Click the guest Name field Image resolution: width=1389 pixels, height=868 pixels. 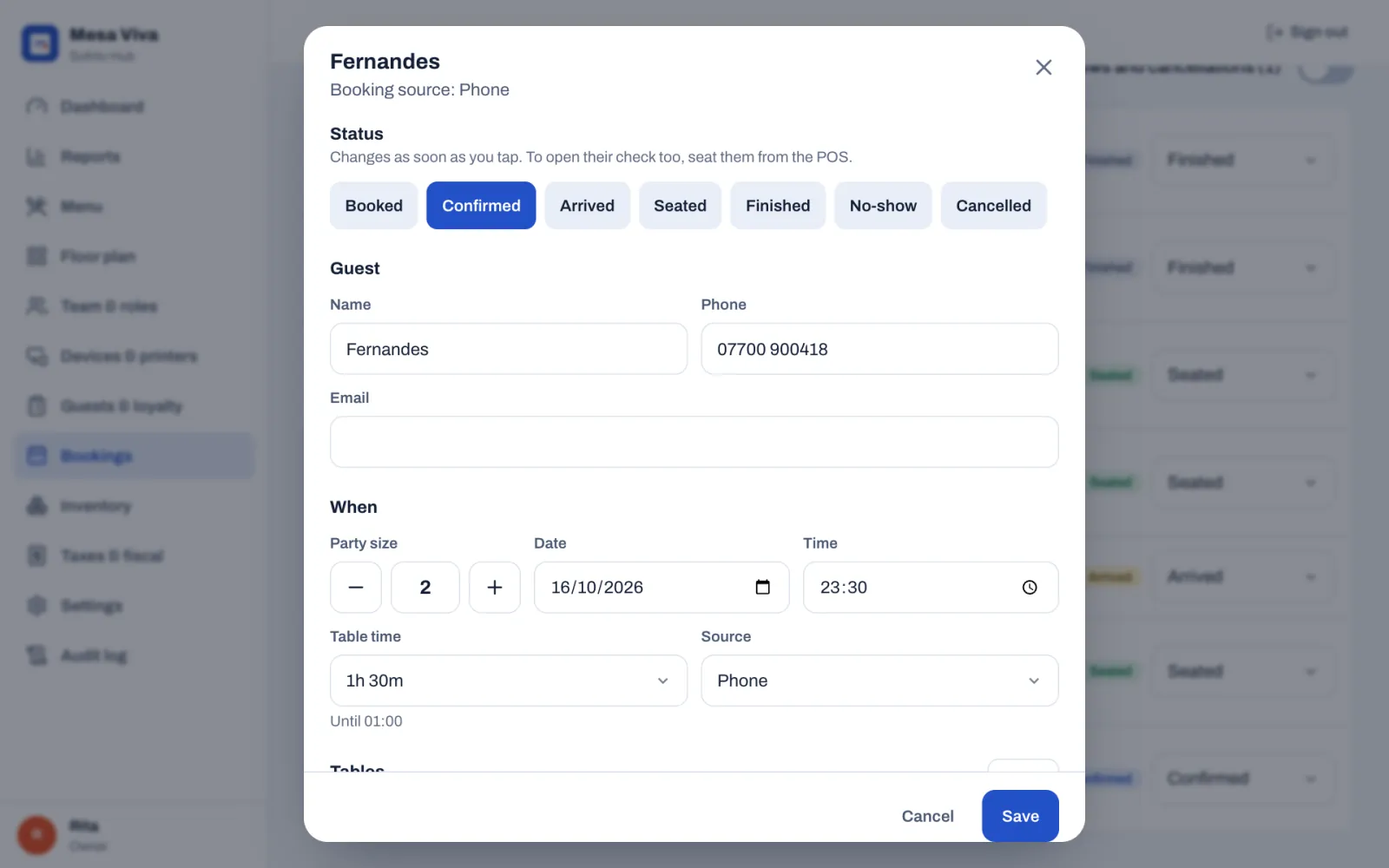[x=509, y=349]
